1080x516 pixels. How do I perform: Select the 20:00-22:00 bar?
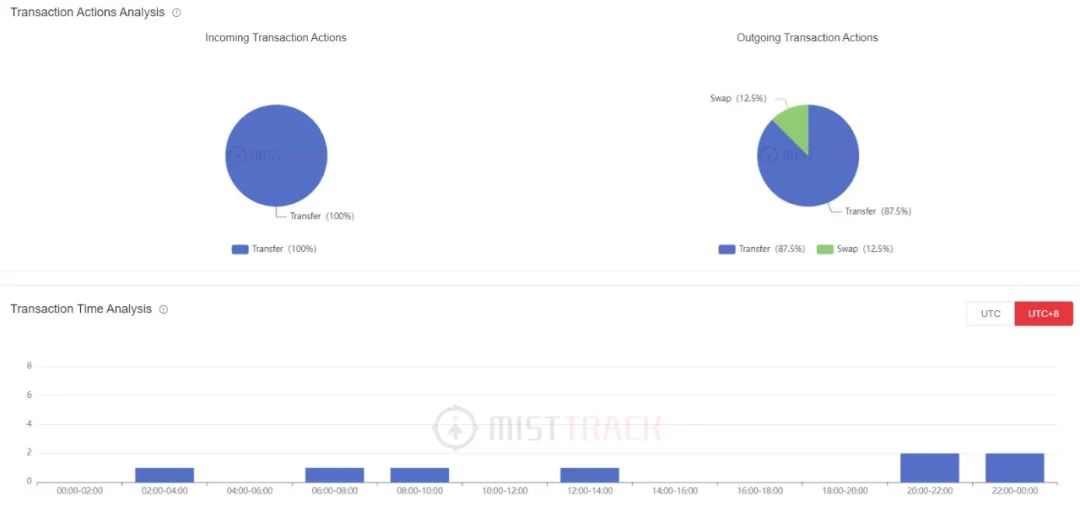[x=930, y=468]
